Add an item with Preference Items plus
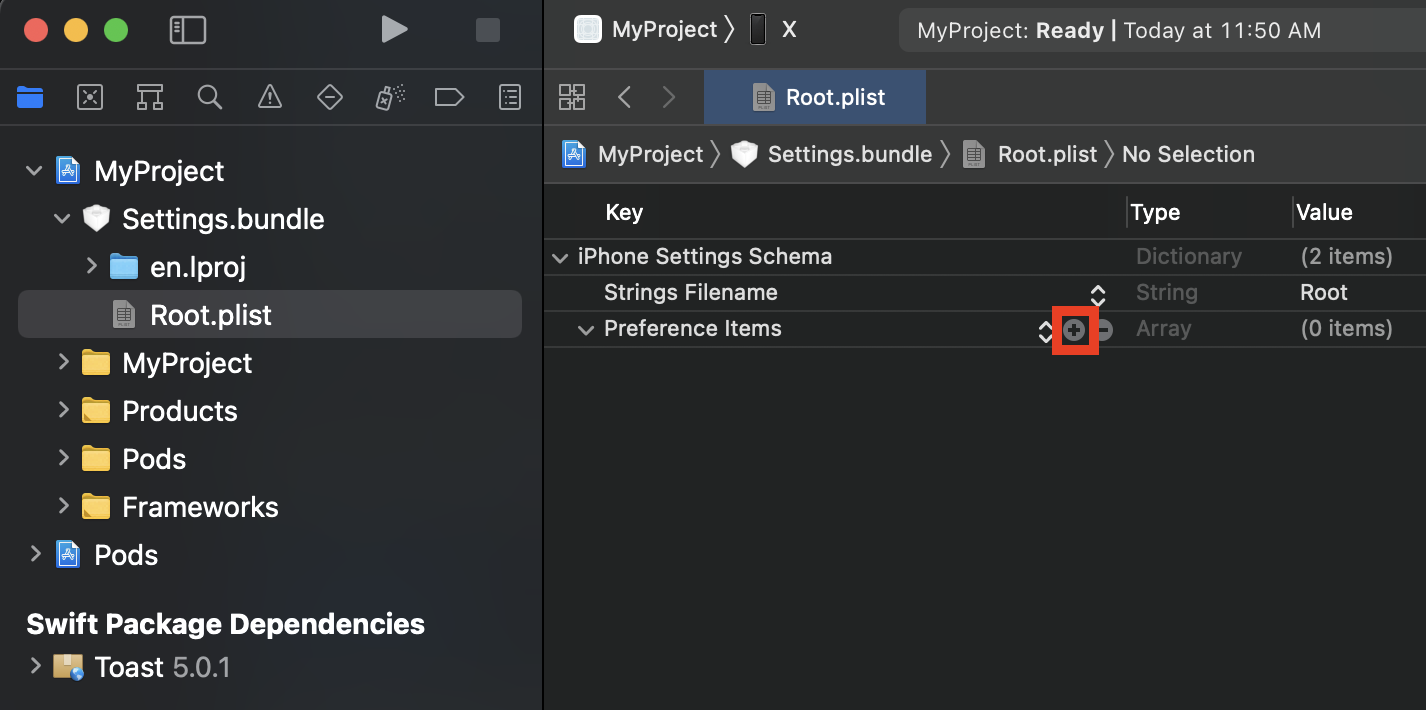 [1074, 330]
